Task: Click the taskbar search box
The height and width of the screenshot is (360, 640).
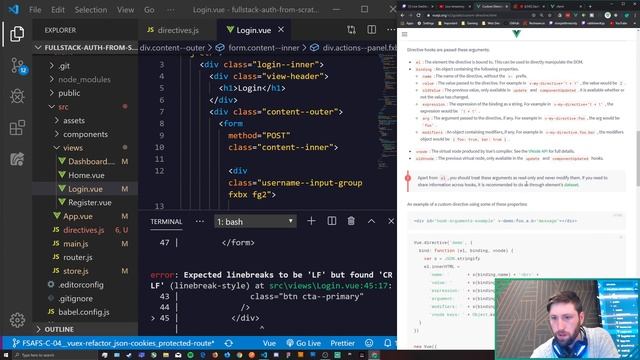Action: tap(55, 355)
